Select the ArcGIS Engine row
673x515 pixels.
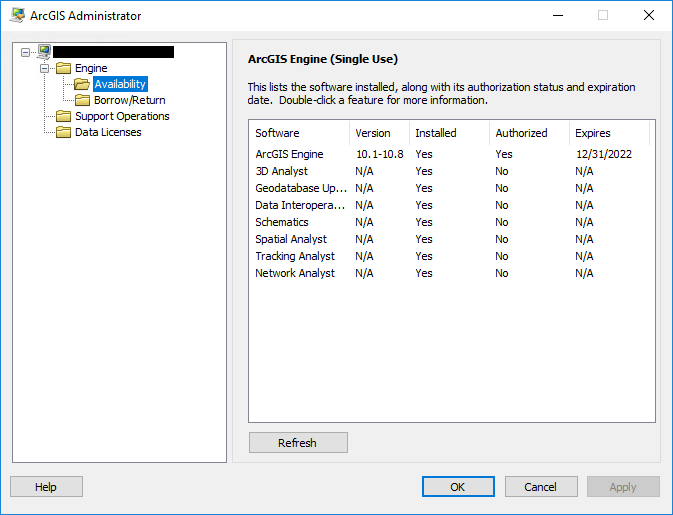tap(452, 154)
